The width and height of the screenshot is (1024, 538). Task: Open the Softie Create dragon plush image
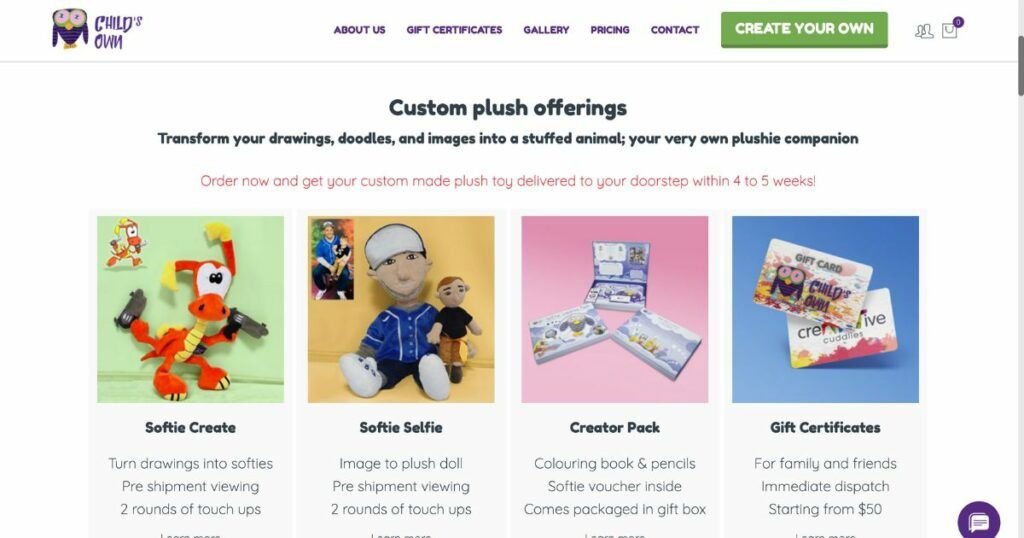click(x=191, y=309)
